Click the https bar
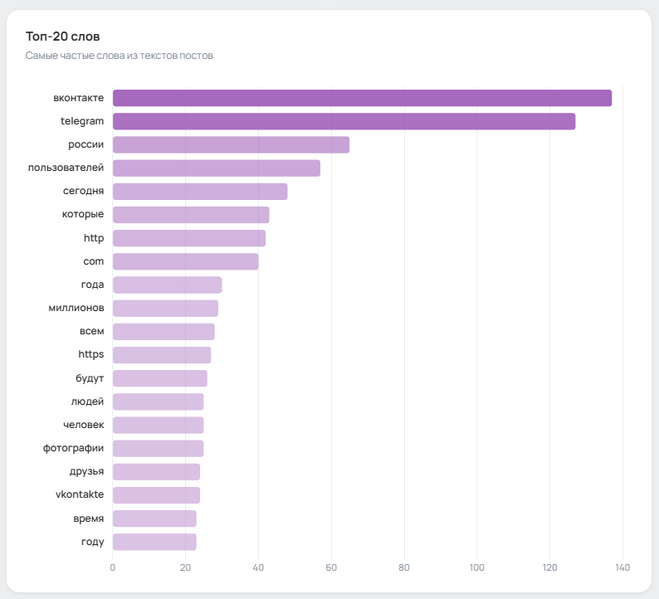 pyautogui.click(x=161, y=355)
